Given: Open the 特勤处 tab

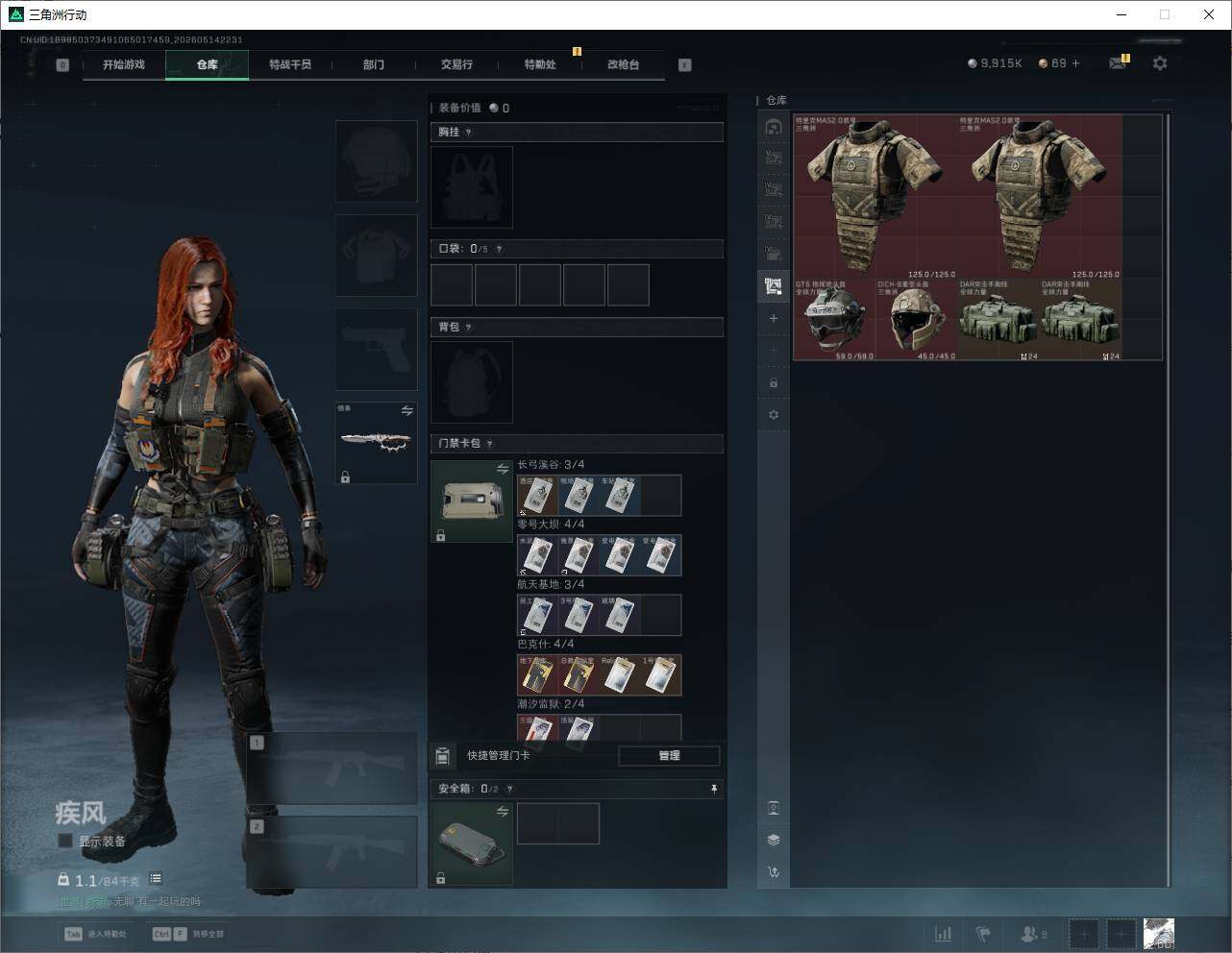Looking at the screenshot, I should tap(540, 64).
